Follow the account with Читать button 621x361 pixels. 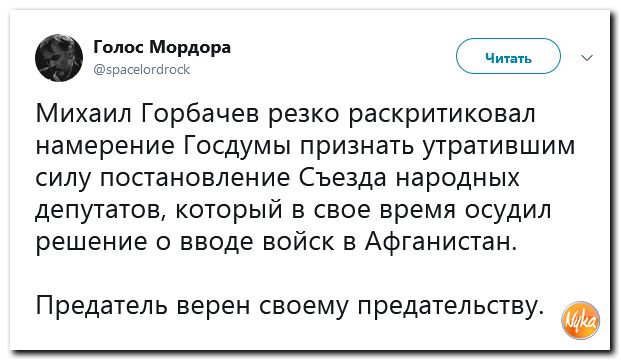(508, 56)
